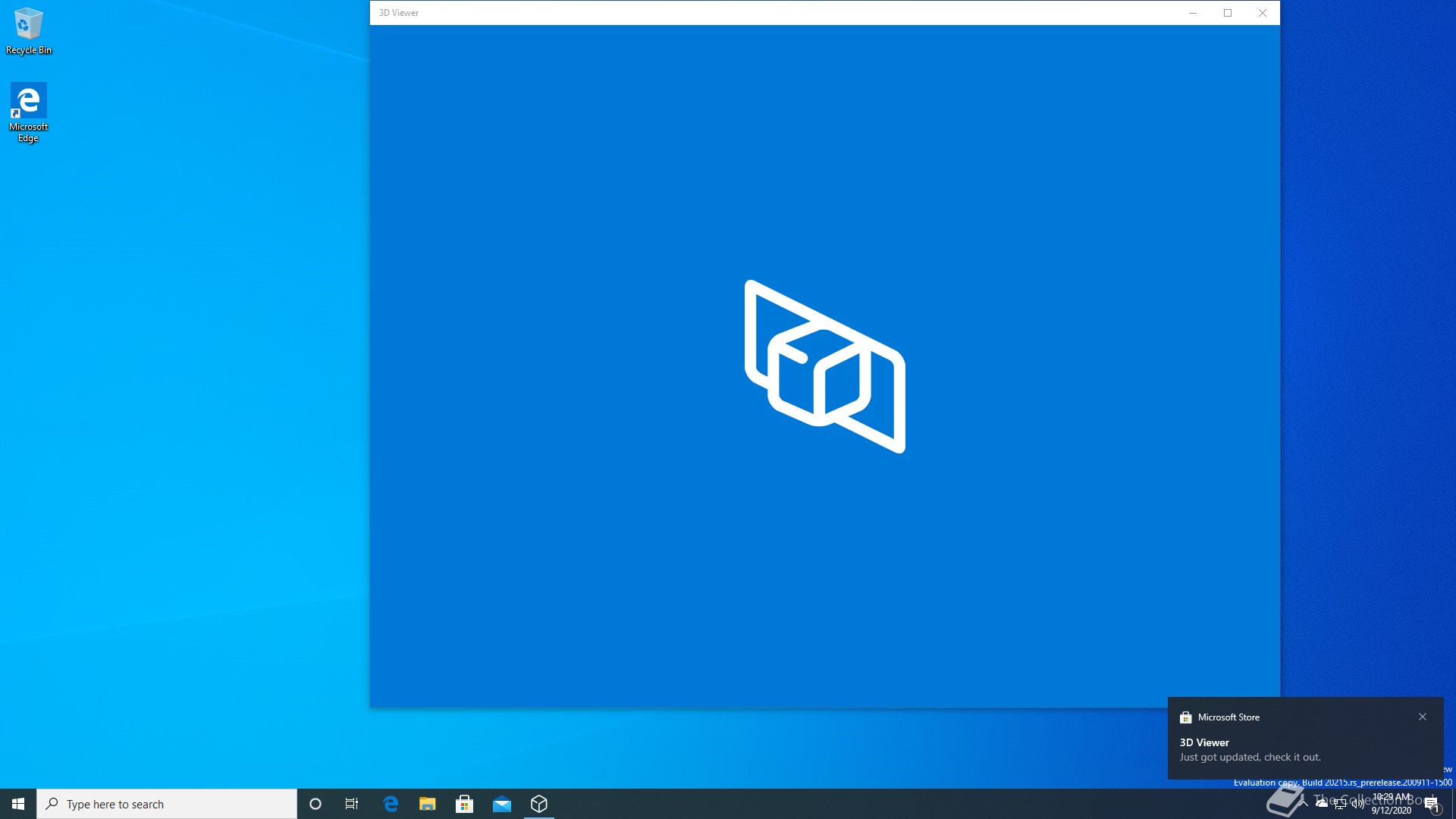Open File Explorer from the taskbar
Screen dimensions: 1456x819
point(428,804)
